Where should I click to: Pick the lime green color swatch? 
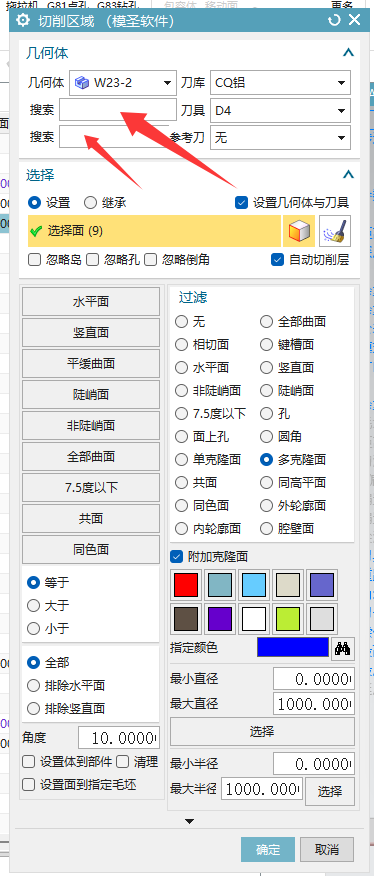[x=288, y=619]
